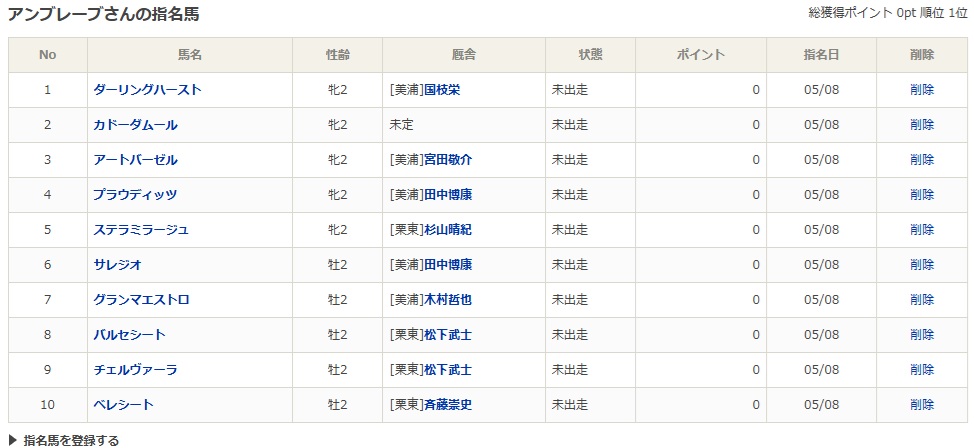Click 牝2 cell in ダーリングハースト row
Image resolution: width=974 pixels, height=448 pixels.
coord(338,89)
